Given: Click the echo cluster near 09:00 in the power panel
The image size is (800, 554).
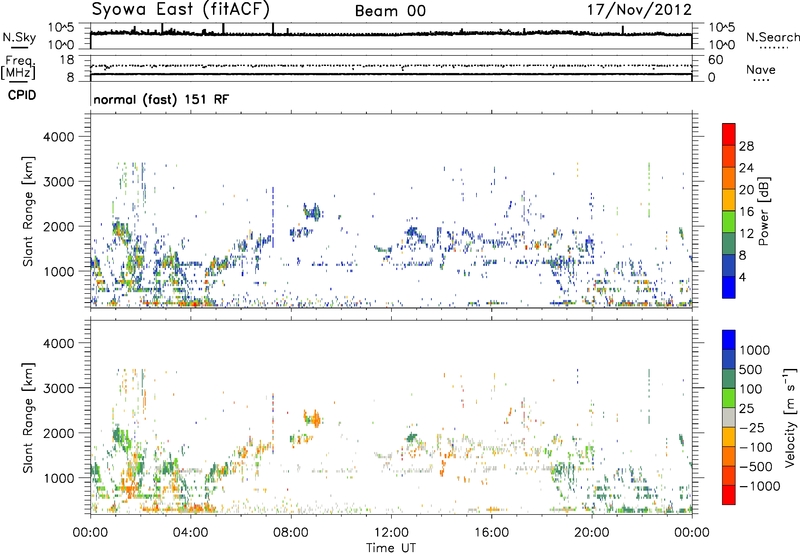Looking at the screenshot, I should [312, 211].
